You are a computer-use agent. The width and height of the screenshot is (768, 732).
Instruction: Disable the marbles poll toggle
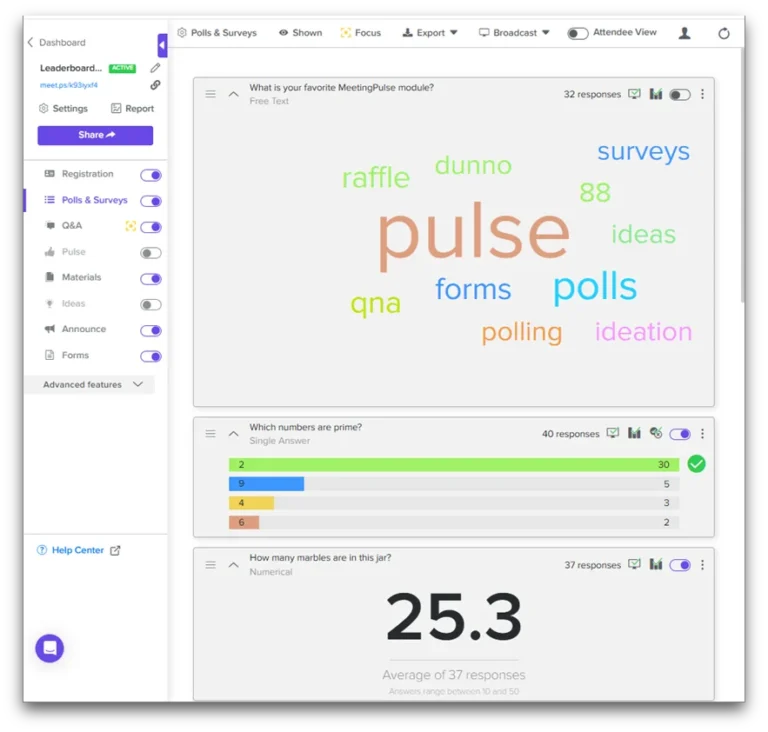[x=680, y=565]
